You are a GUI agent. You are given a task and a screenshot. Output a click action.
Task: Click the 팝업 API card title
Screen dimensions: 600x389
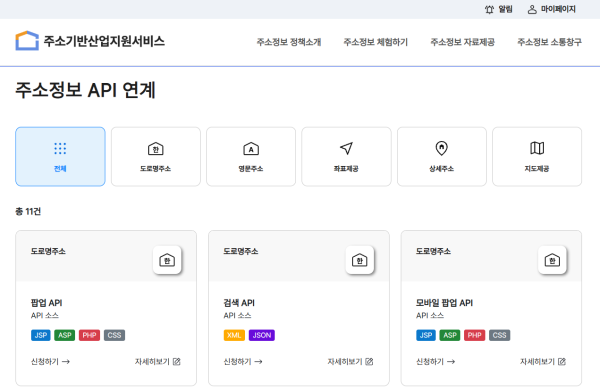pos(46,303)
